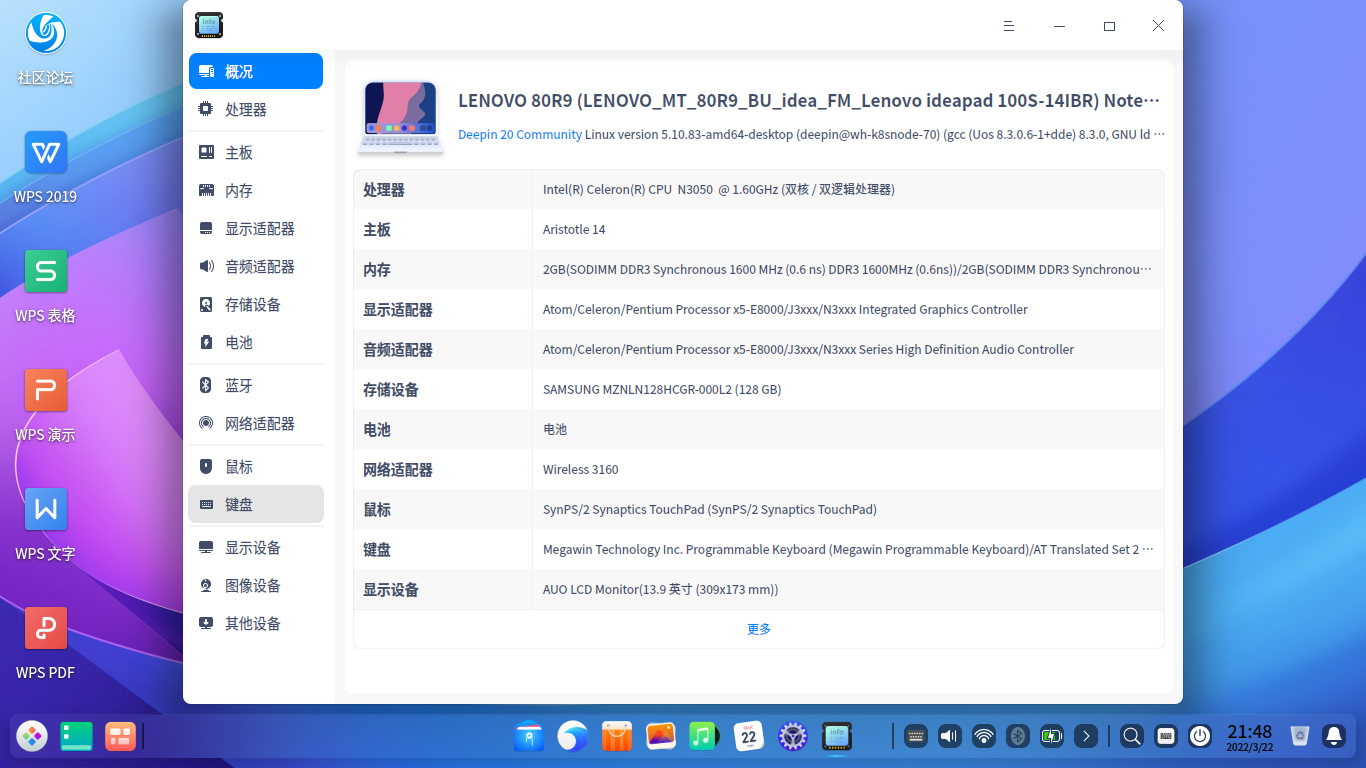Select 其他设备 in the sidebar
Image resolution: width=1366 pixels, height=768 pixels.
tap(256, 624)
